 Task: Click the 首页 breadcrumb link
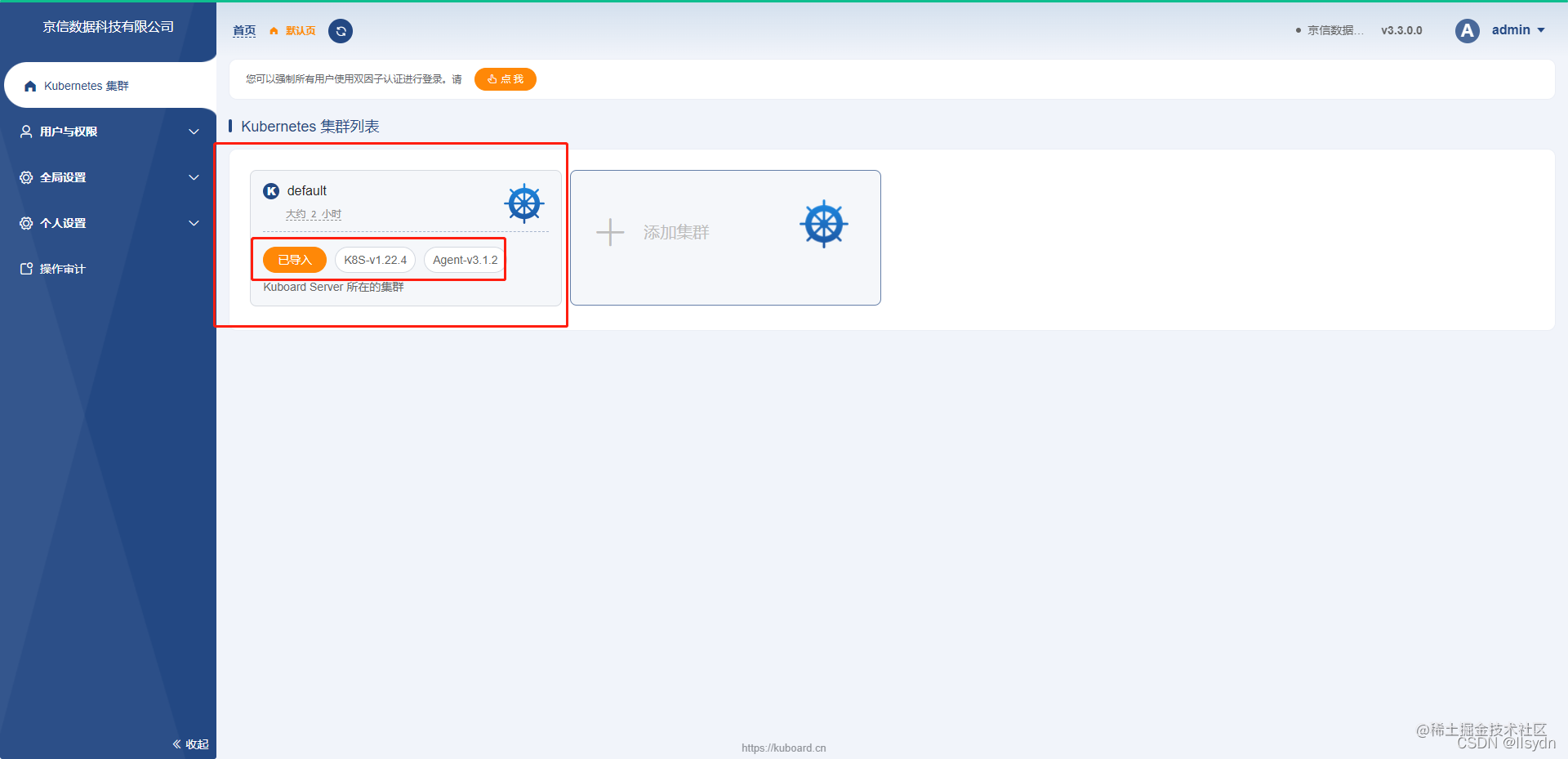coord(244,31)
